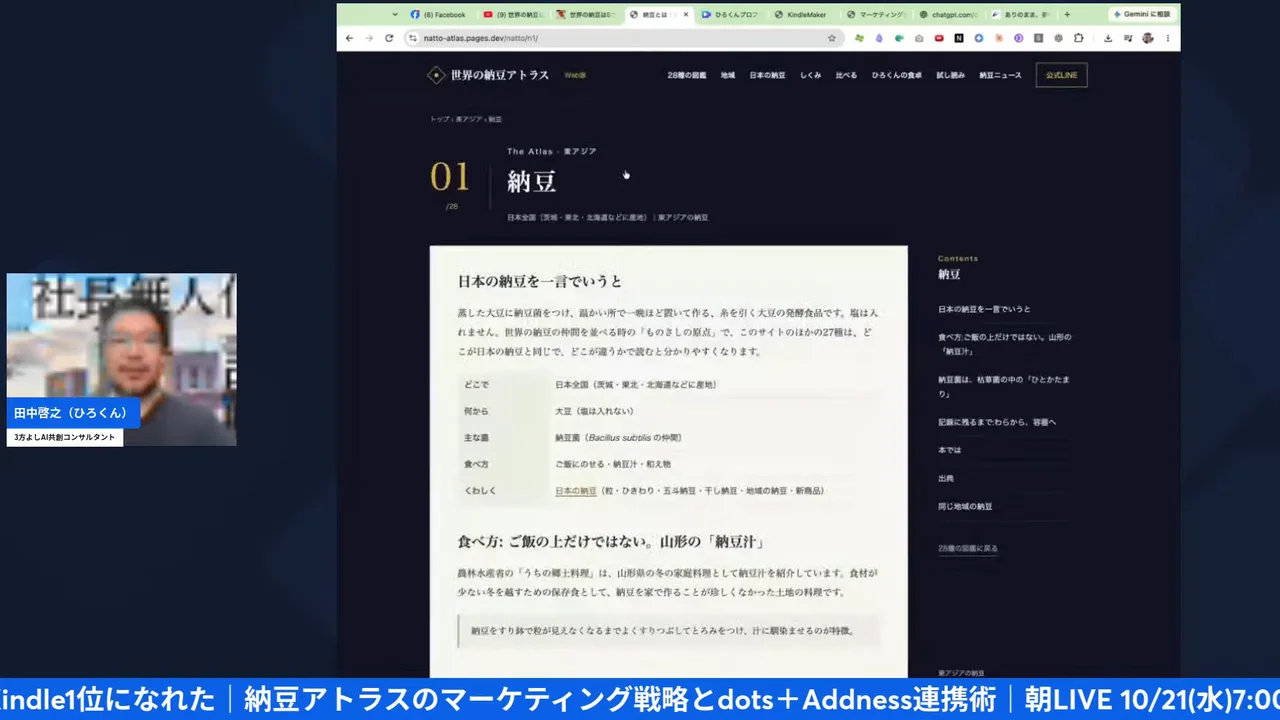Open the 日本の納豆 nav item in header
The height and width of the screenshot is (720, 1280).
[767, 75]
